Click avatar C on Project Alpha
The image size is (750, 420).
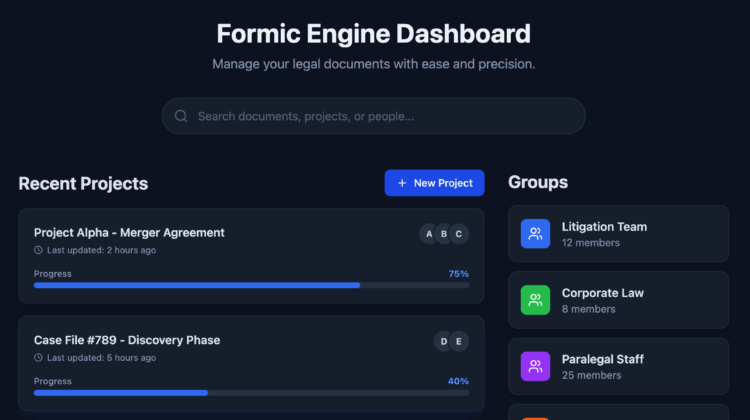tap(459, 234)
